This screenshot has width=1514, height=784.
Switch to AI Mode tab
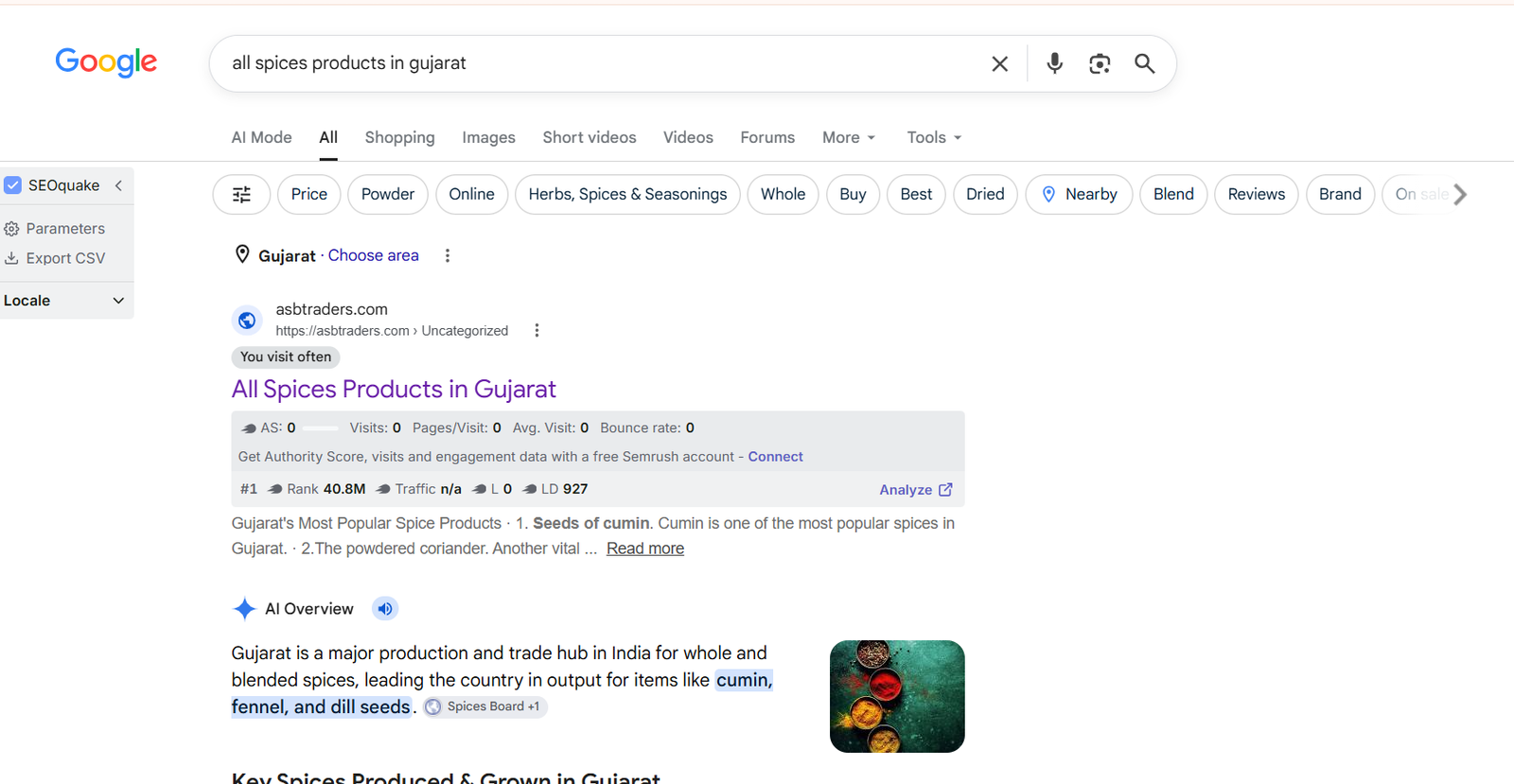[x=262, y=137]
